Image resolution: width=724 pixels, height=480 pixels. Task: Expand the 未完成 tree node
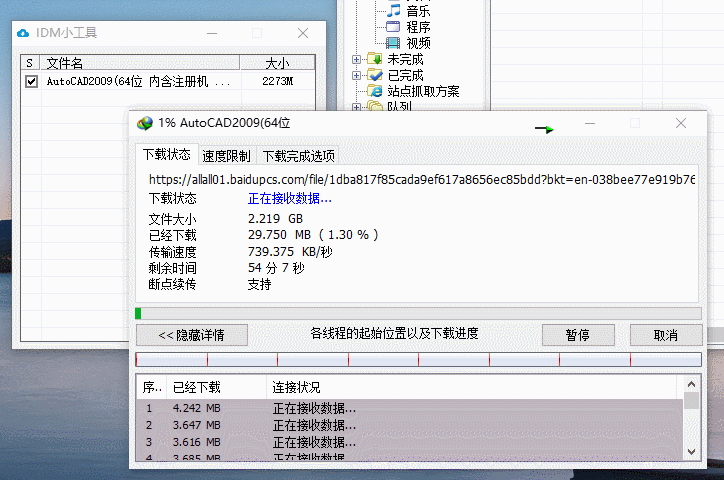pyautogui.click(x=357, y=59)
